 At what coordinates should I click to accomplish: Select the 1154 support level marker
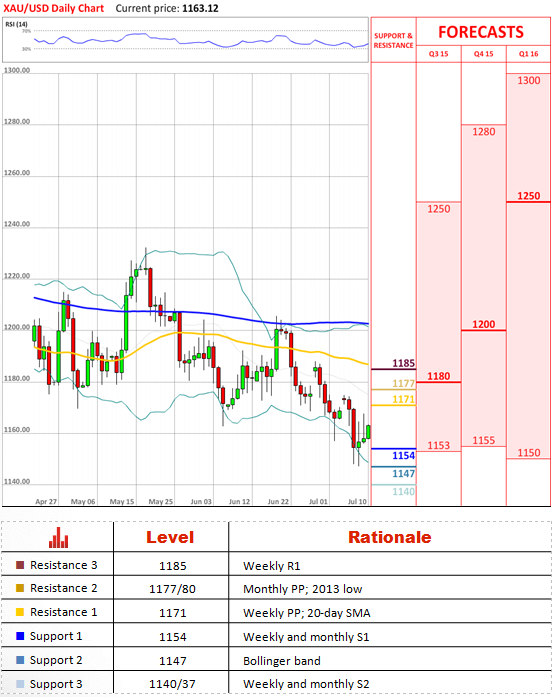click(403, 456)
